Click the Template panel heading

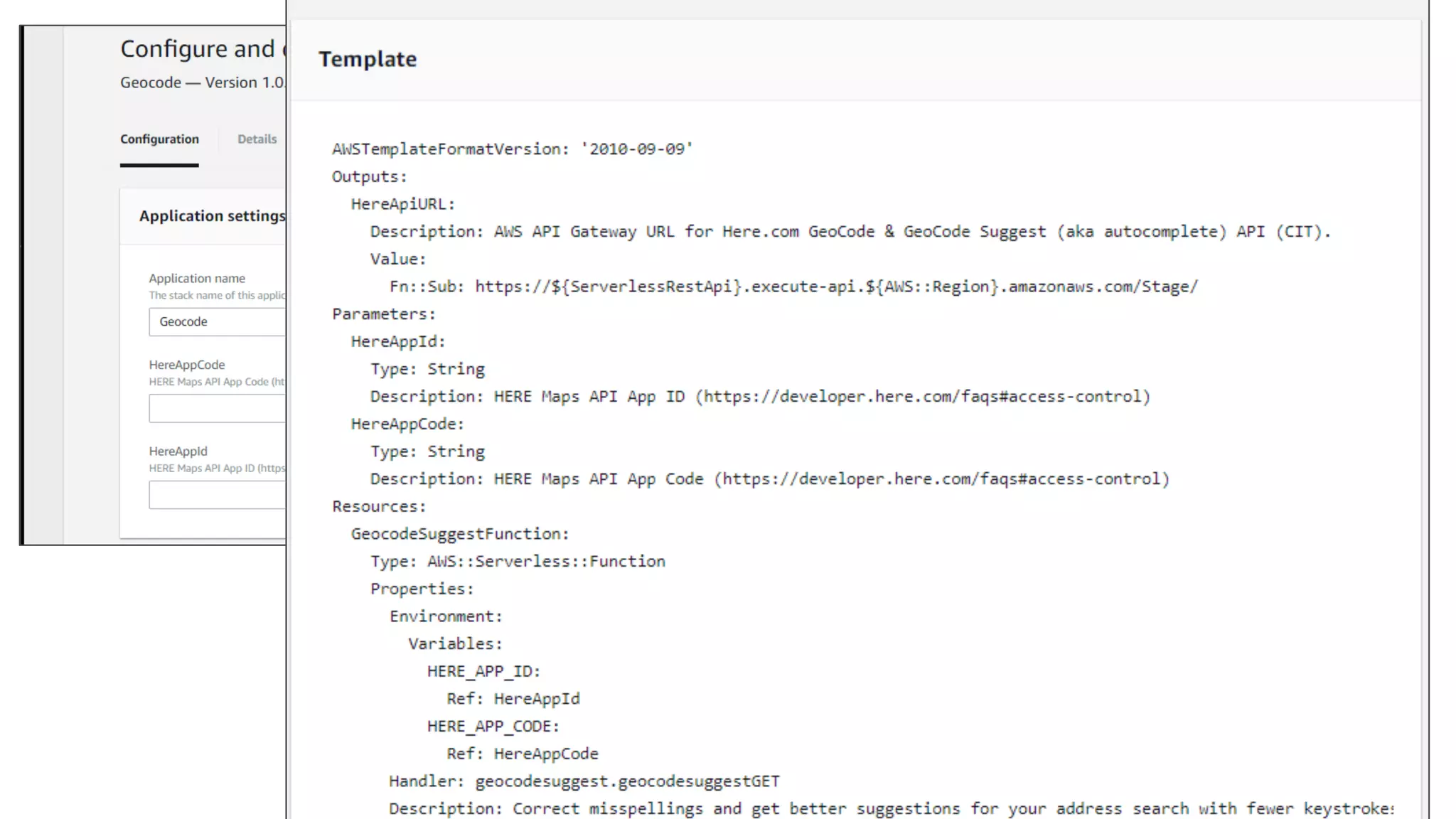pyautogui.click(x=368, y=60)
